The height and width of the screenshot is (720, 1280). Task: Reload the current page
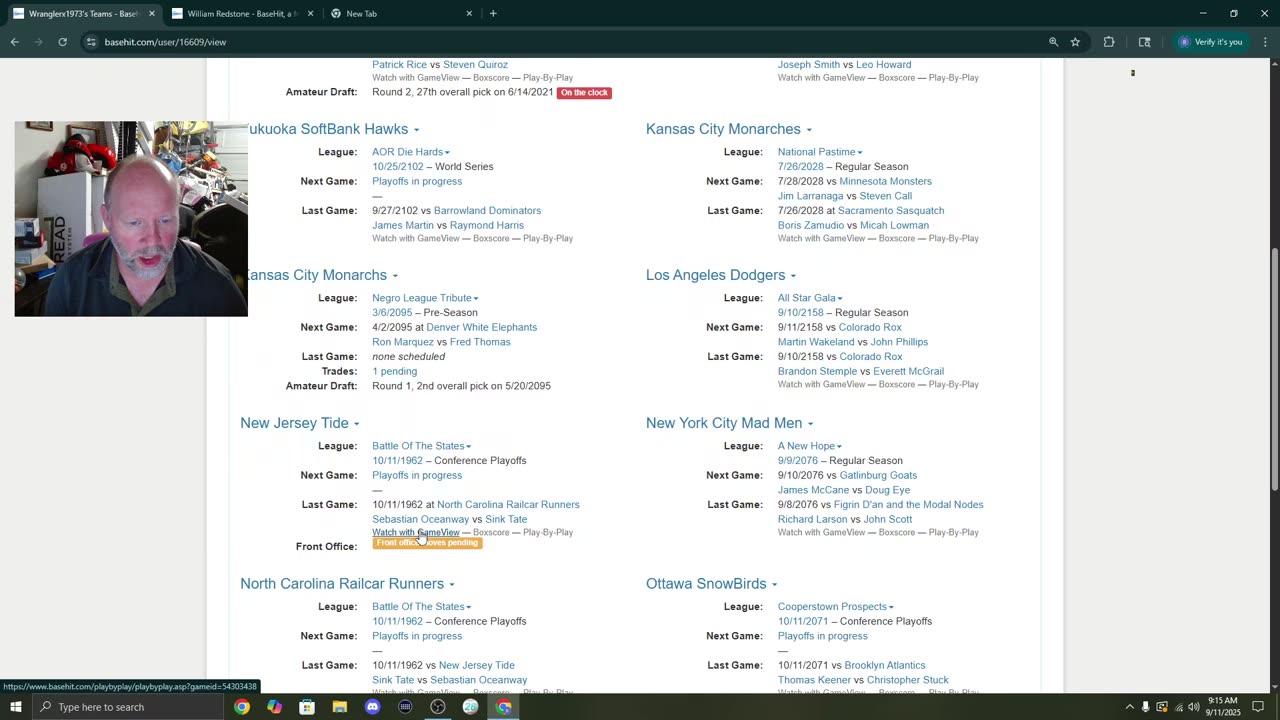pos(62,42)
